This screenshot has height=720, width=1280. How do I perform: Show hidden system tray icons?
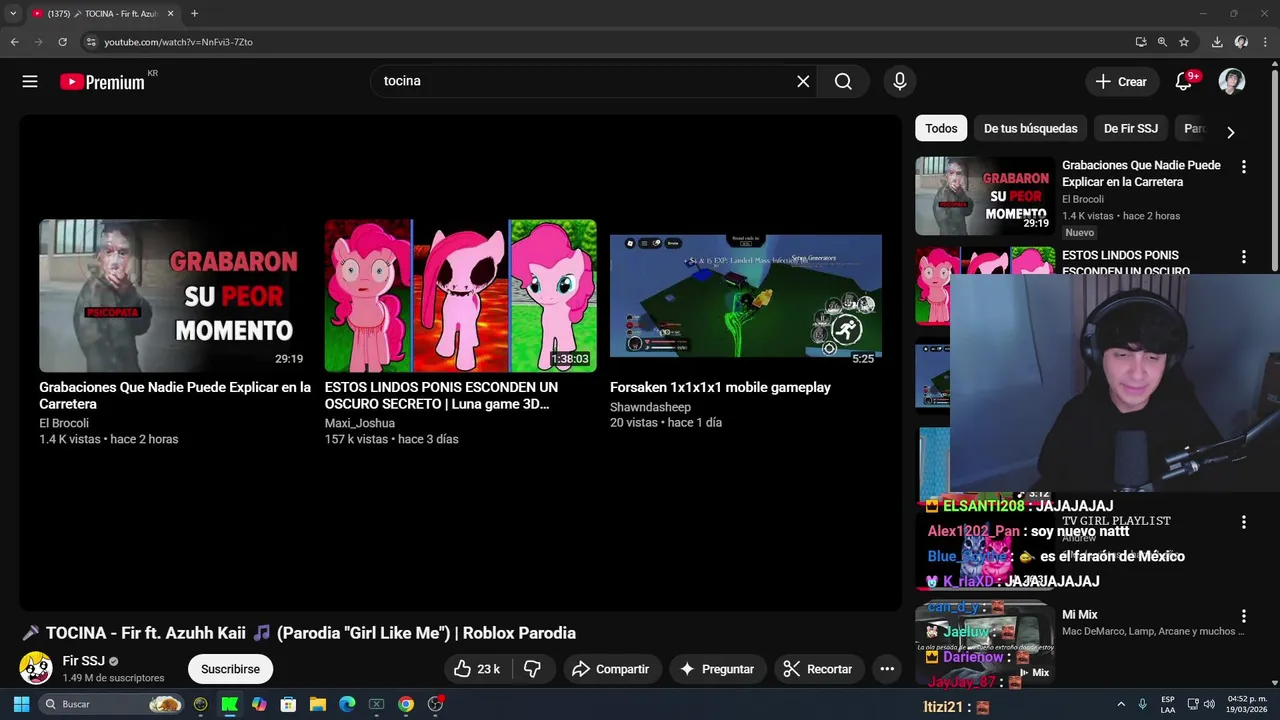click(1121, 704)
